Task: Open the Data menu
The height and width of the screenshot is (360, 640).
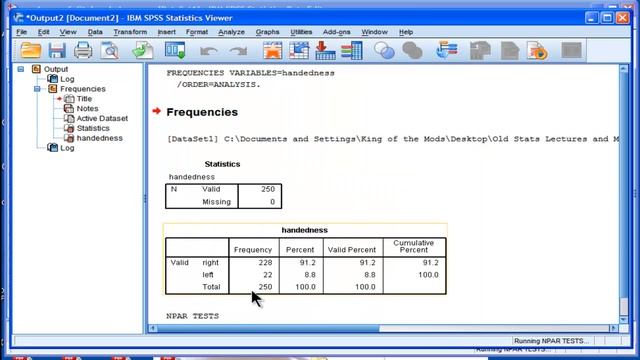Action: coord(95,32)
